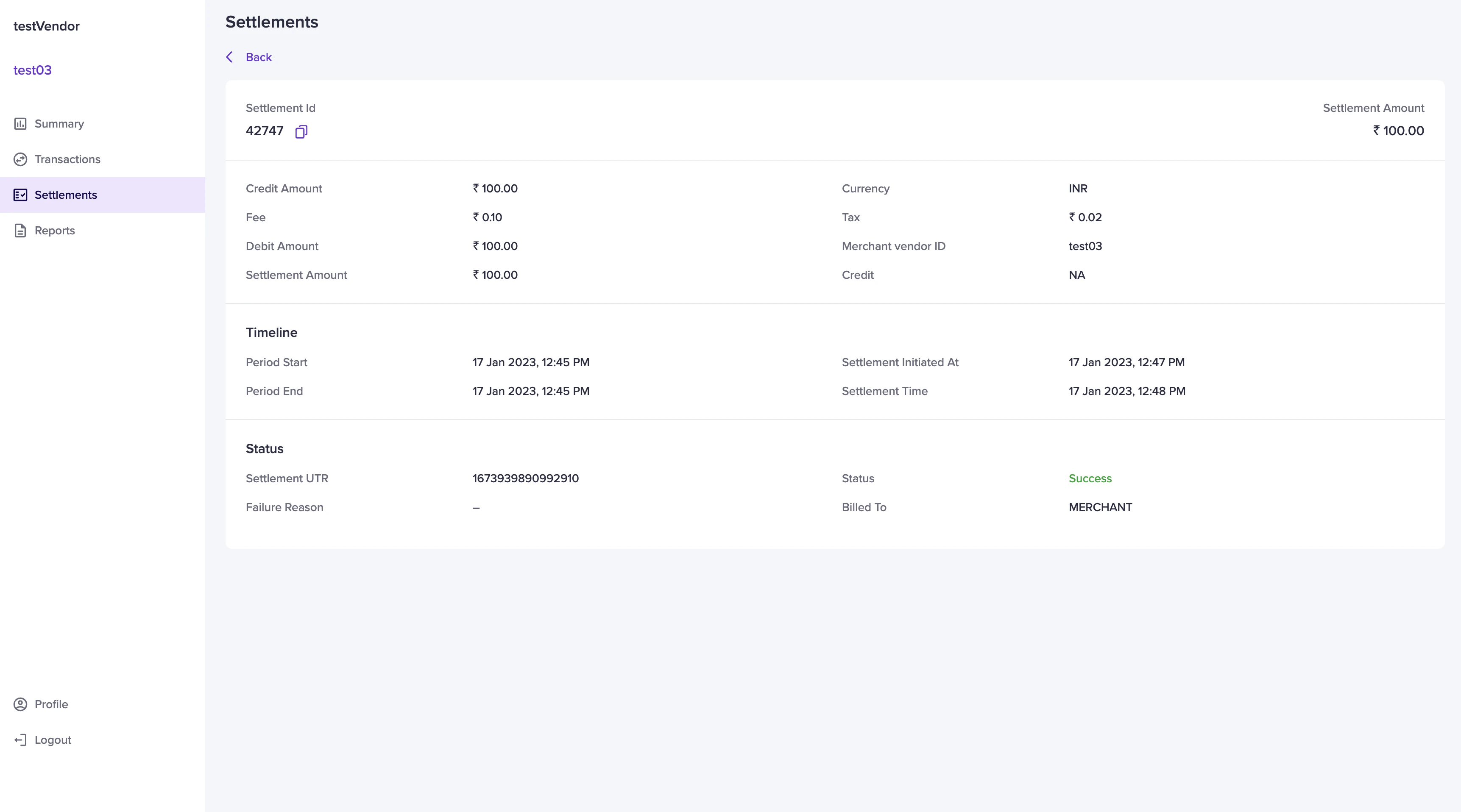The height and width of the screenshot is (812, 1461).
Task: Click the test03 vendor link
Action: point(32,70)
